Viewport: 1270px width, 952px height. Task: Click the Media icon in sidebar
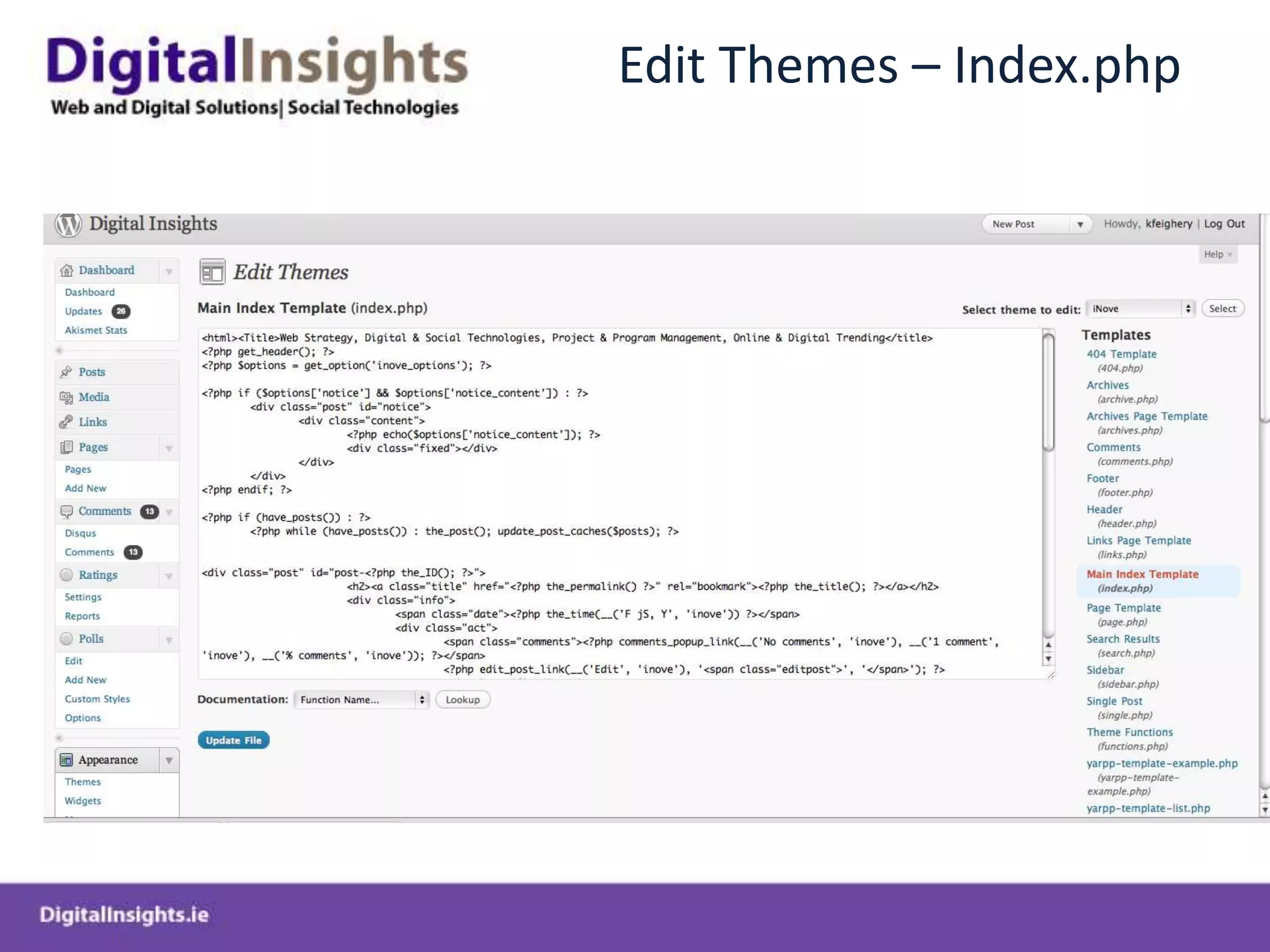click(x=66, y=397)
